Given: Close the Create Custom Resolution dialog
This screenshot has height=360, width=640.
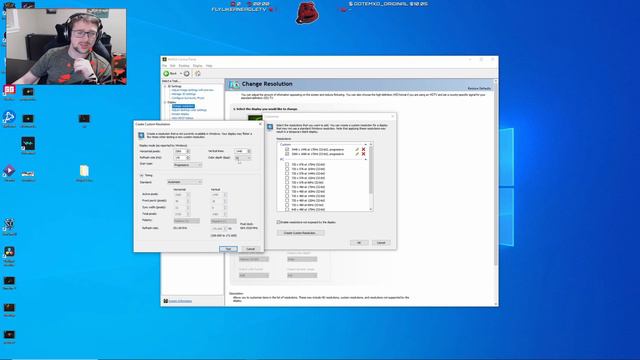Looking at the screenshot, I should (x=260, y=124).
